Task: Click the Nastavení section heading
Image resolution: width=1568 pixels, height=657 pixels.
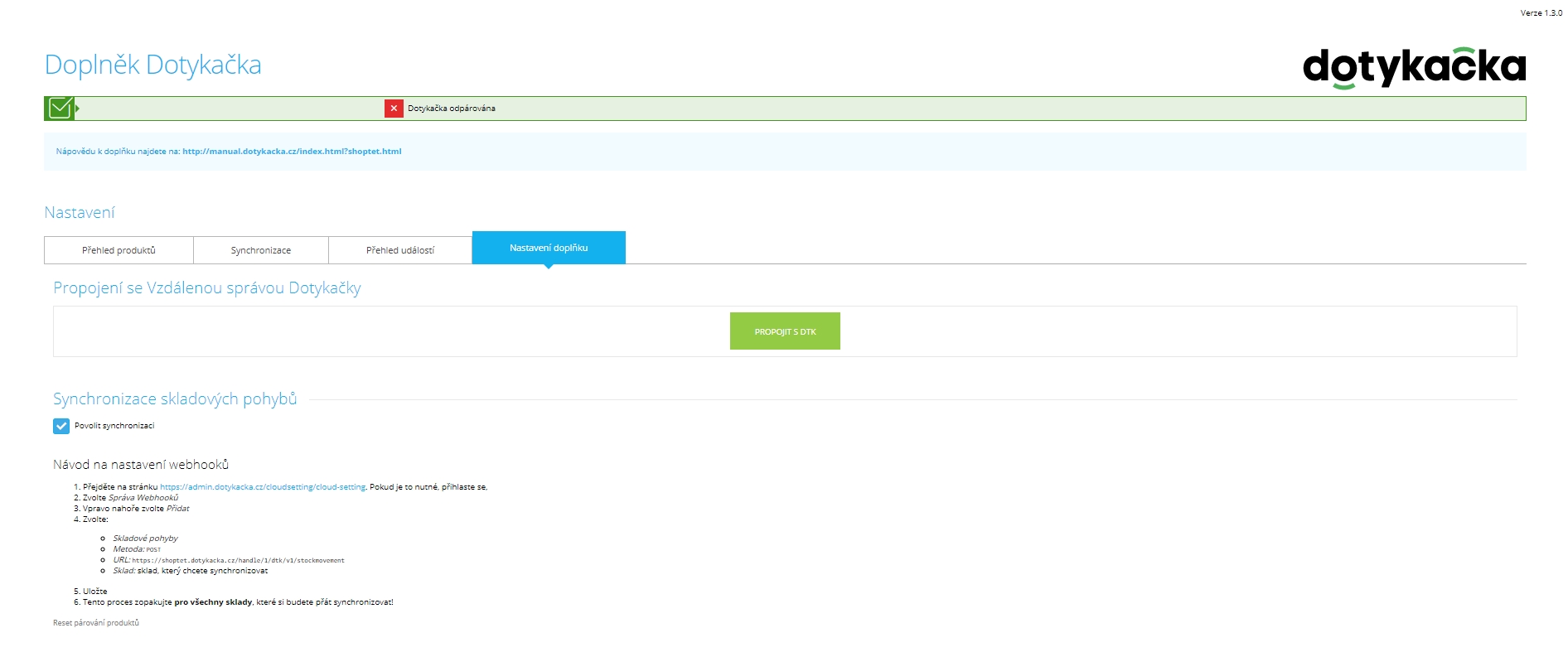Action: [x=80, y=213]
